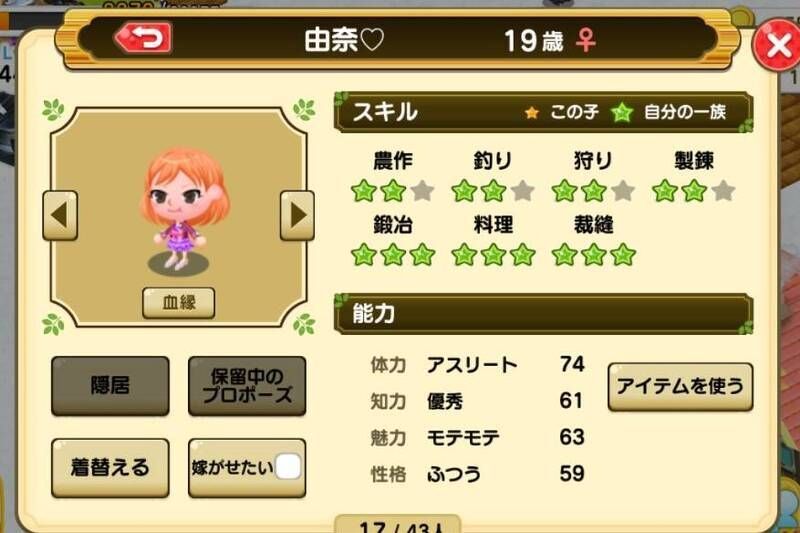Screen dimensions: 800x533
Task: Show previous character with left arrow
Action: (x=60, y=216)
